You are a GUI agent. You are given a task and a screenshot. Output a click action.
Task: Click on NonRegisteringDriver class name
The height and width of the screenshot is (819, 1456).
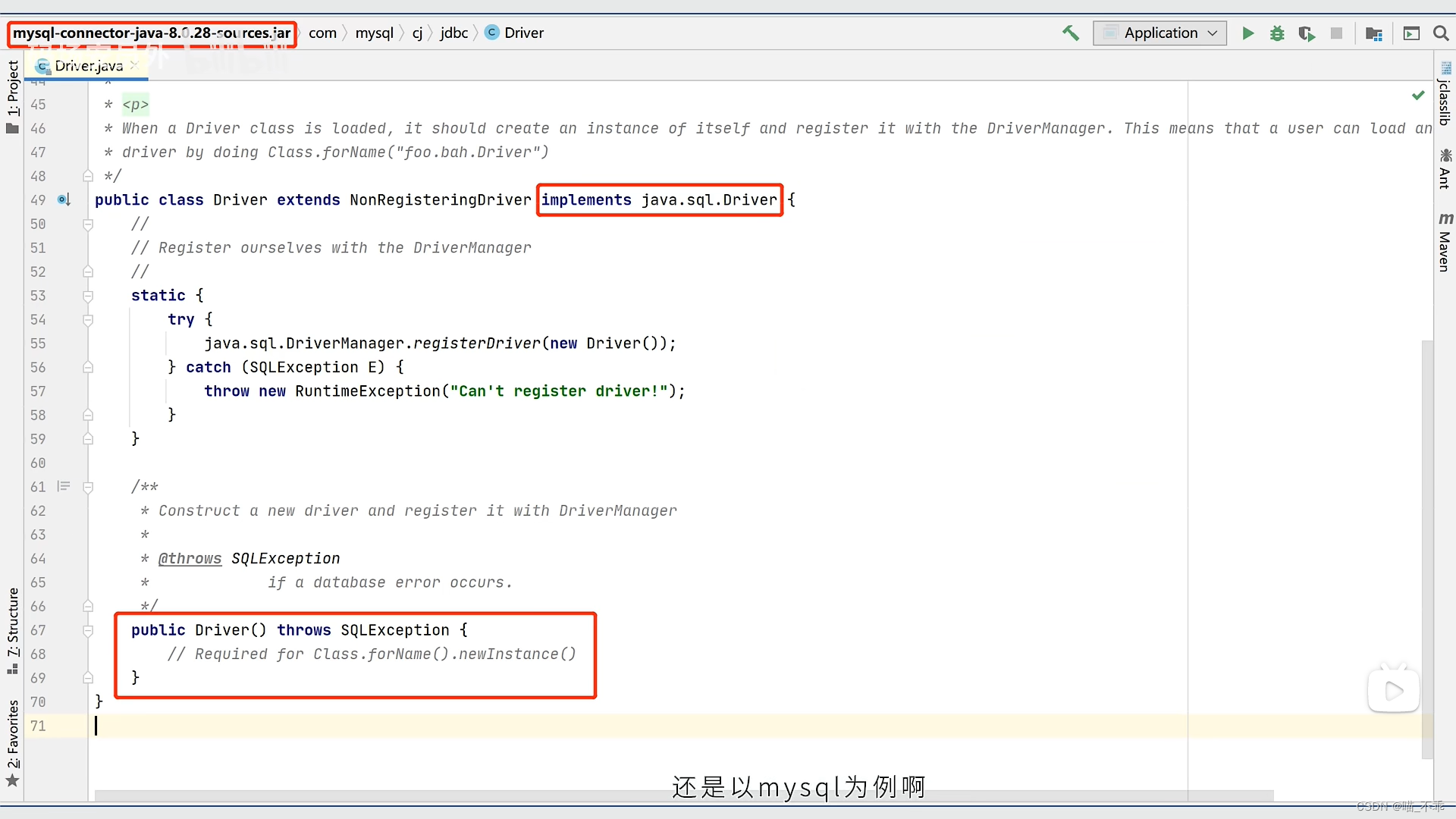coord(440,200)
